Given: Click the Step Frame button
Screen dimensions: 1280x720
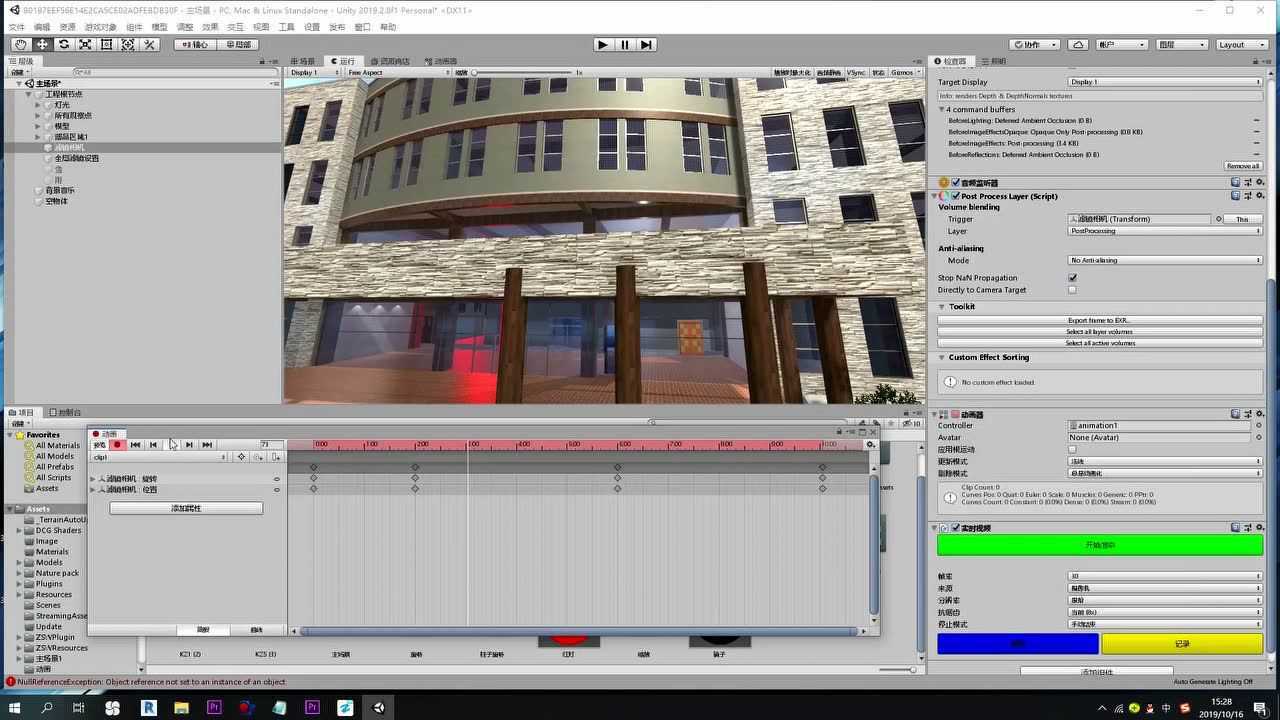Looking at the screenshot, I should 646,45.
